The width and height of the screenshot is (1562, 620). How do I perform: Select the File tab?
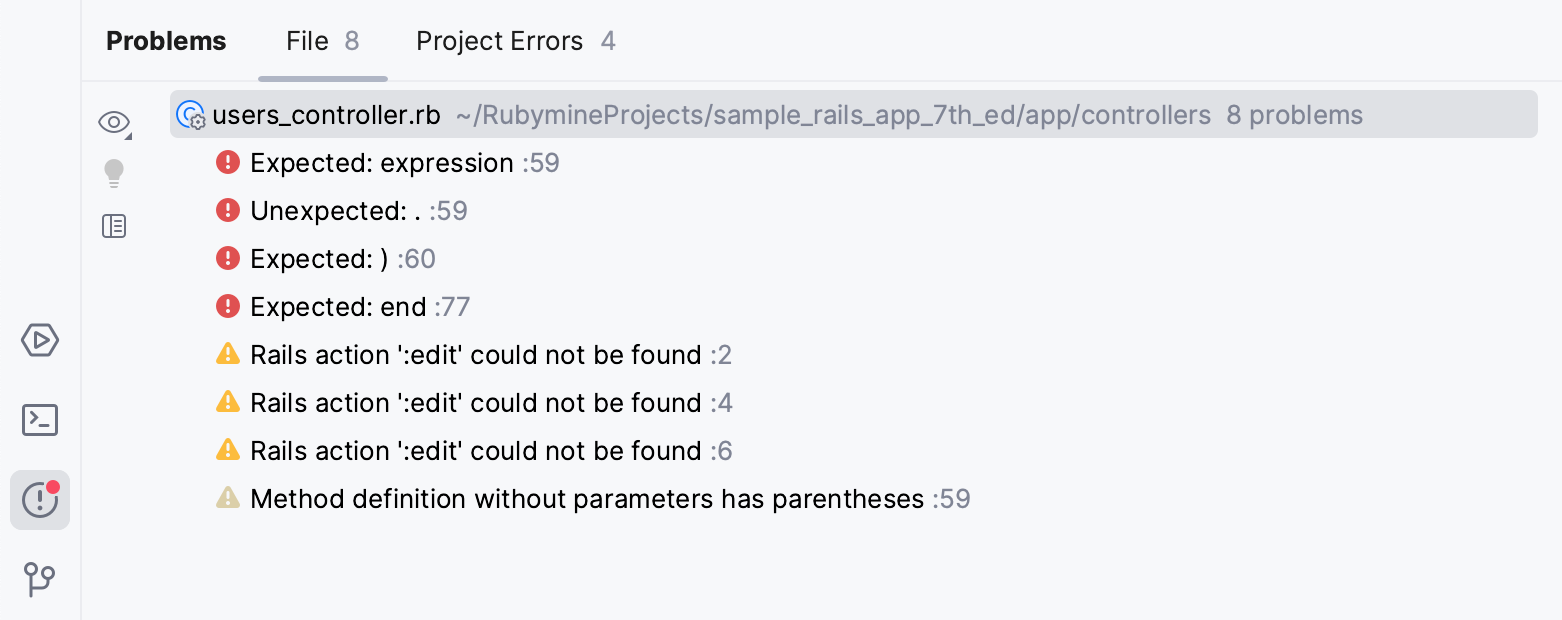pyautogui.click(x=305, y=40)
